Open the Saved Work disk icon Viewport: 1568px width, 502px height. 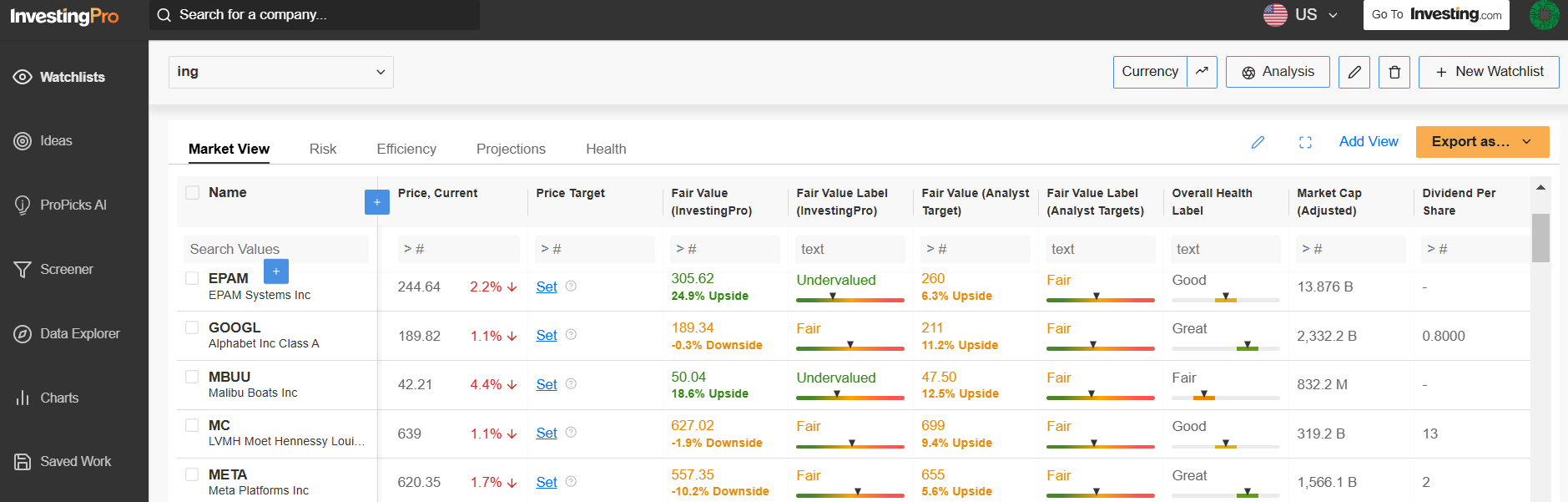[23, 461]
